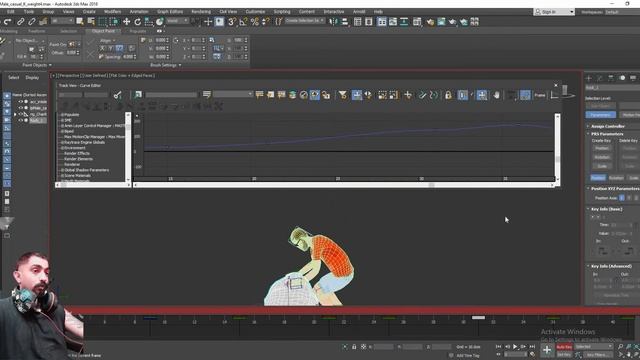Toggle Position Axis X button
The image size is (640, 360).
click(x=622, y=198)
